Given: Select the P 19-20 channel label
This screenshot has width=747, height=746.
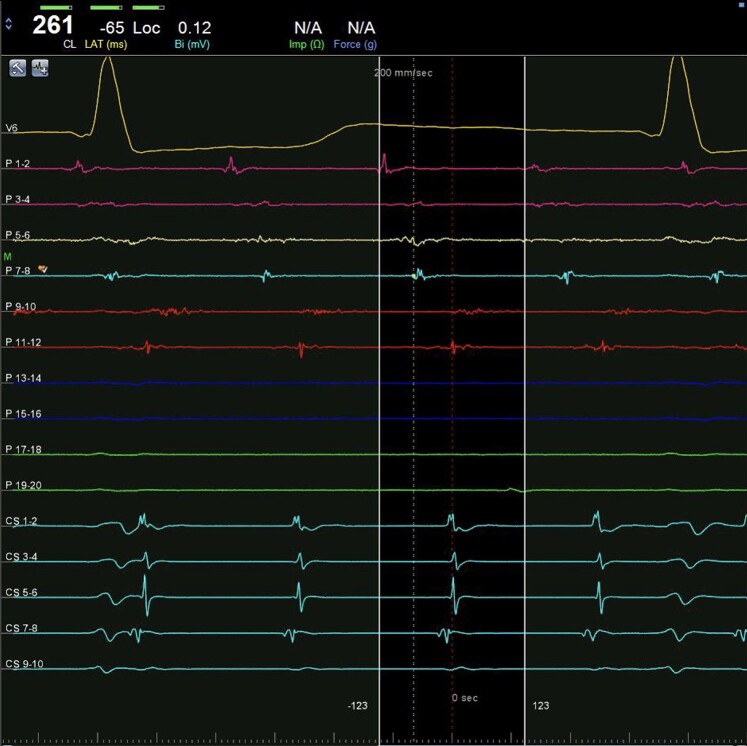Looking at the screenshot, I should pyautogui.click(x=23, y=485).
